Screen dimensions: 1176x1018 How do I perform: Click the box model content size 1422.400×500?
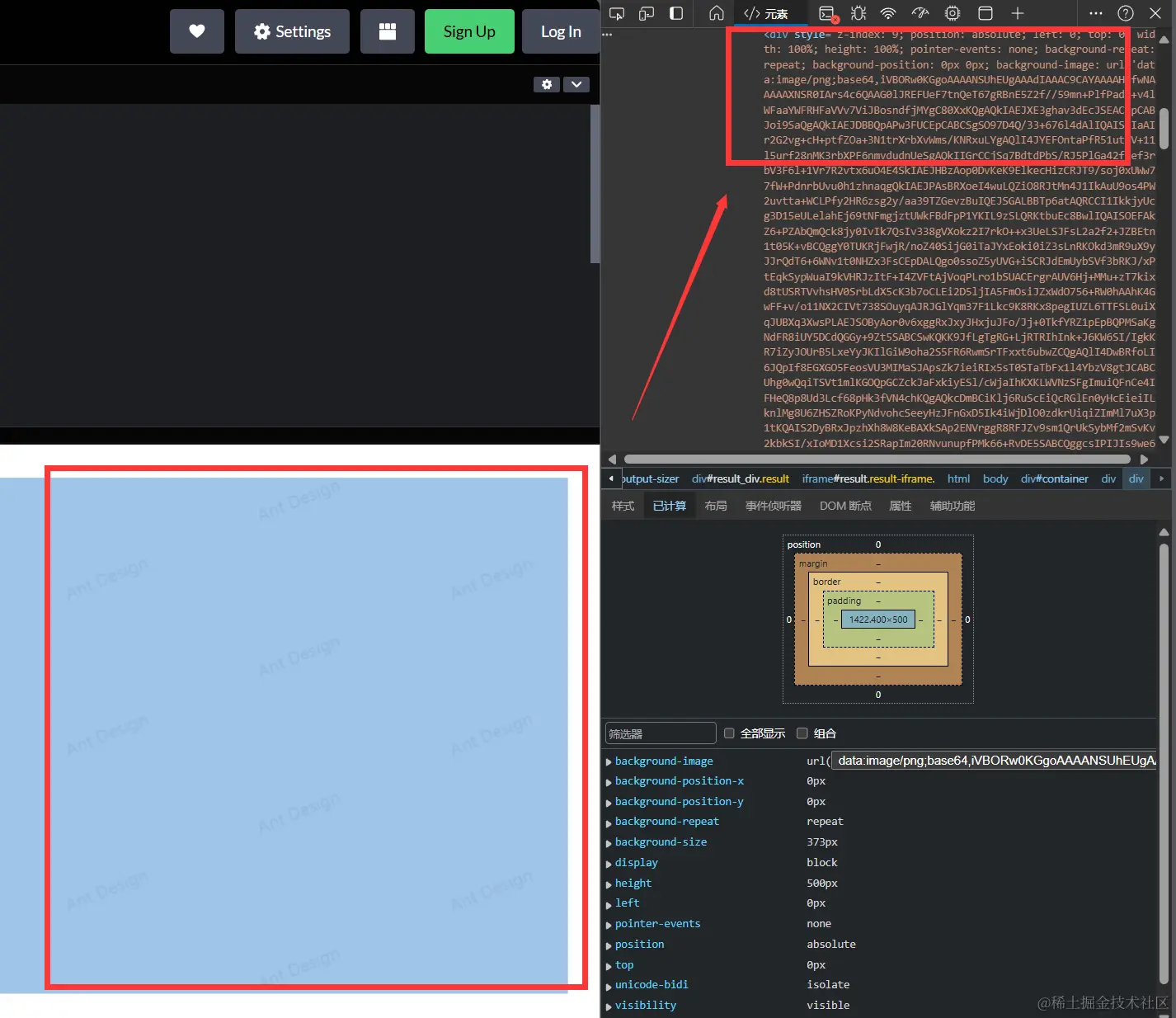[x=878, y=620]
